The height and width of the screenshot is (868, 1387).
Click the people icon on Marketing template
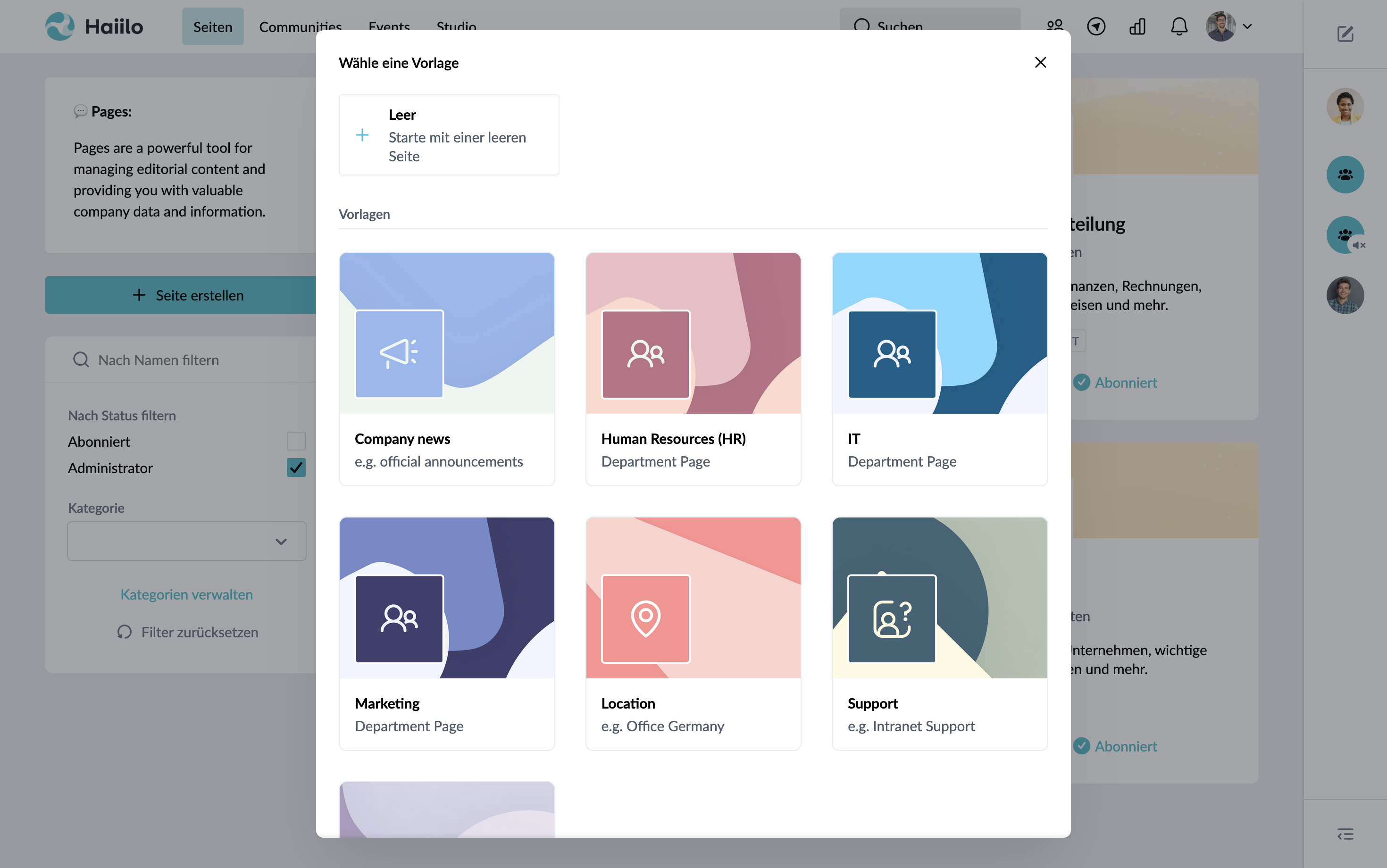399,618
